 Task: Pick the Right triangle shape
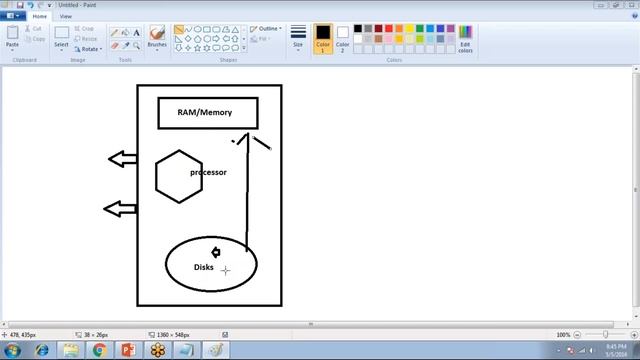tap(179, 39)
